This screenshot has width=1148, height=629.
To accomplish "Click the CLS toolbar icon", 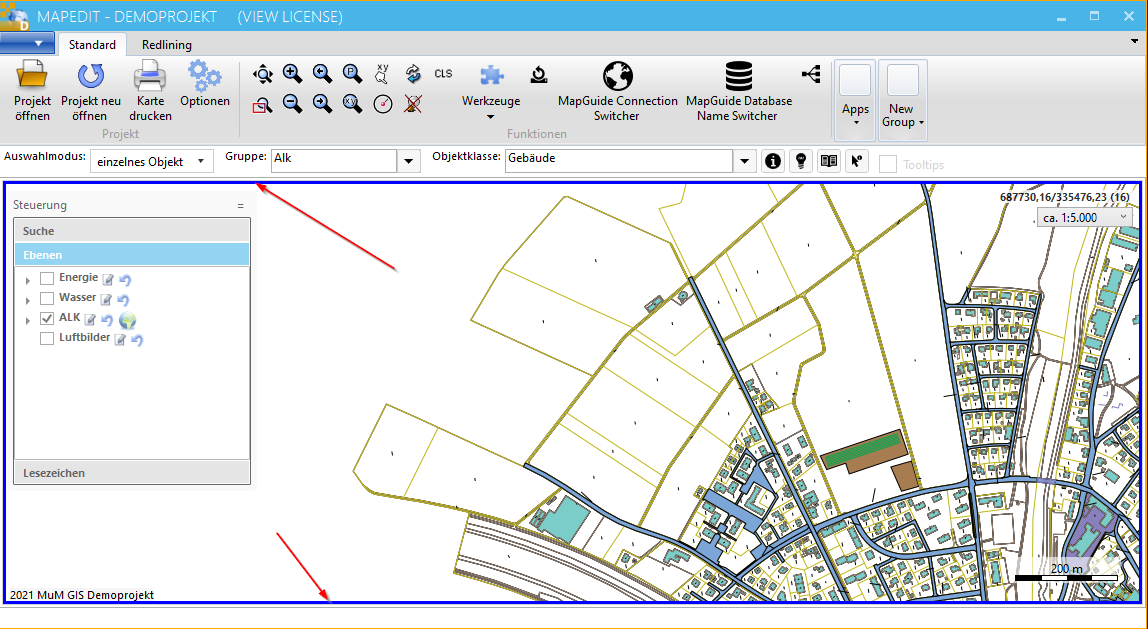I will [x=443, y=74].
